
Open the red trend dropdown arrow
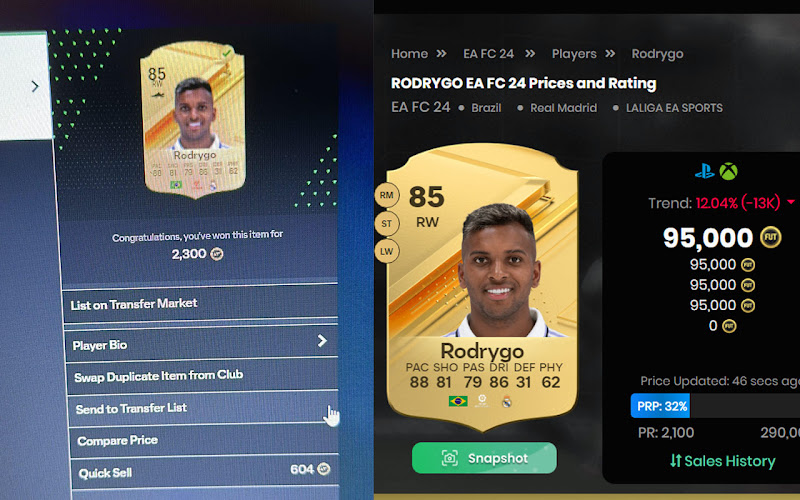(791, 202)
